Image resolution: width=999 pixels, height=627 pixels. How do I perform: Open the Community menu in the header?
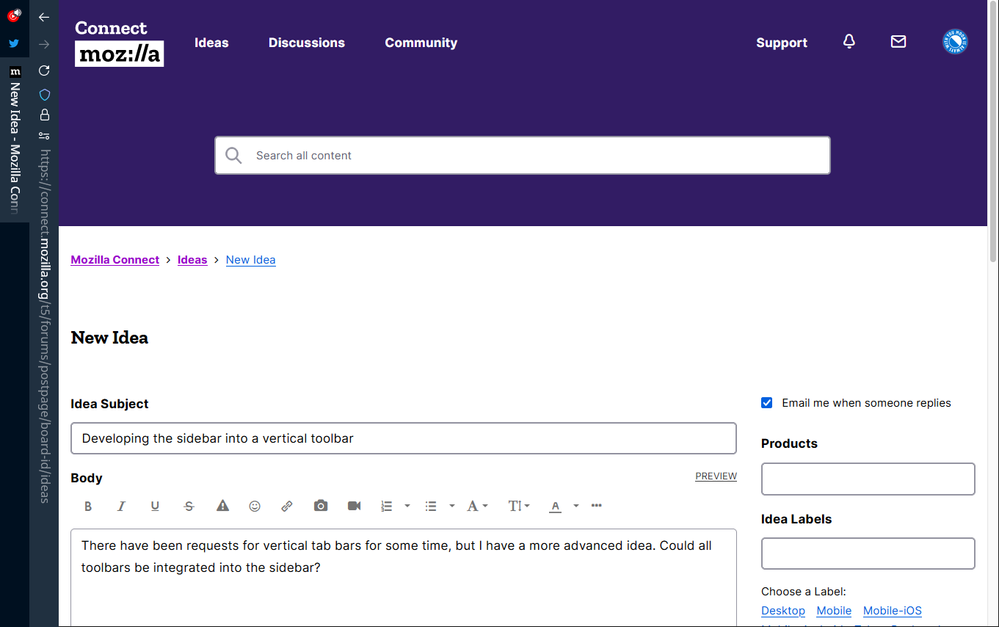click(421, 43)
